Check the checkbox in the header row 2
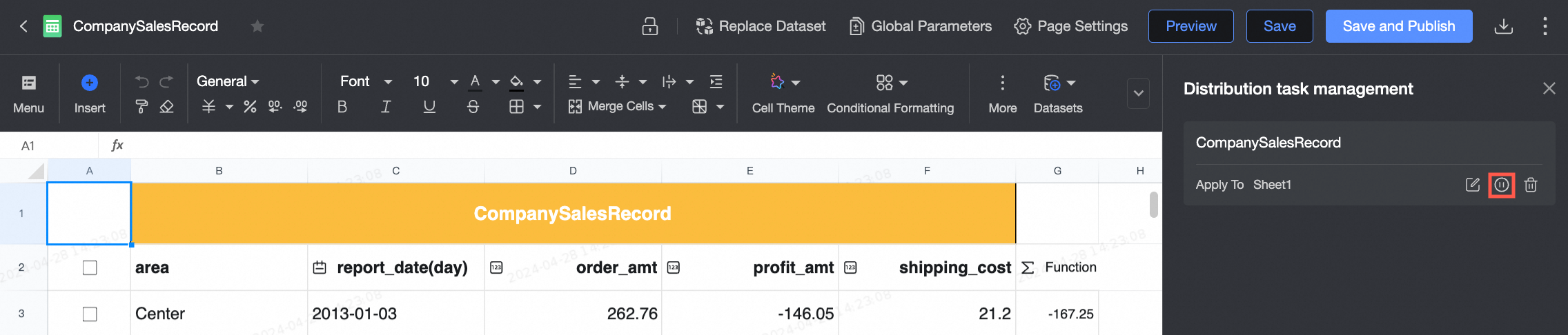Viewport: 1568px width, 335px height. click(x=90, y=267)
